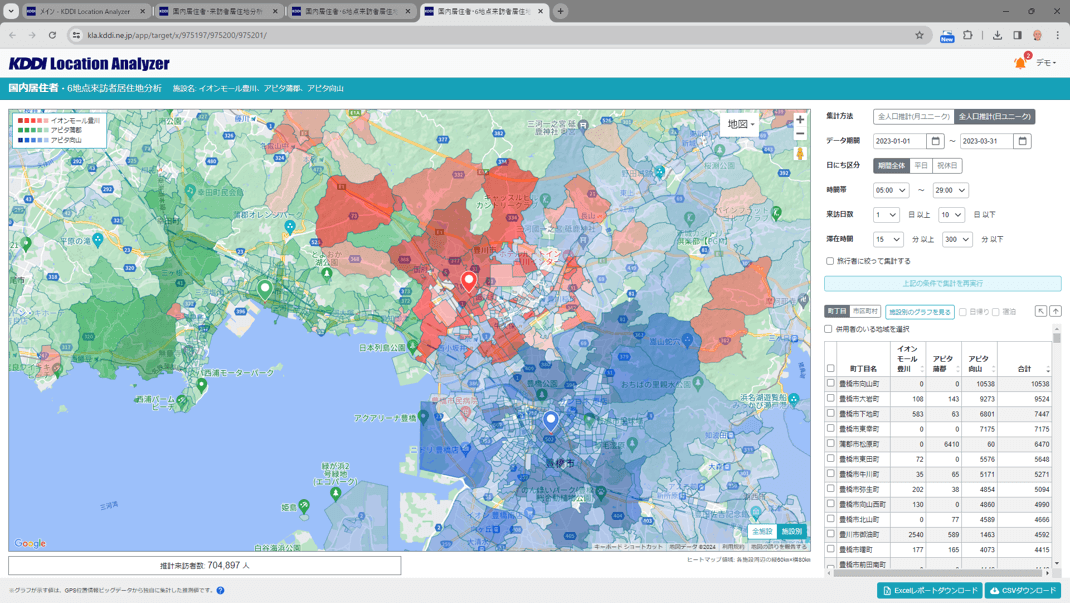
Task: Click 上記の条件で集計を再実行 button
Action: pyautogui.click(x=942, y=283)
